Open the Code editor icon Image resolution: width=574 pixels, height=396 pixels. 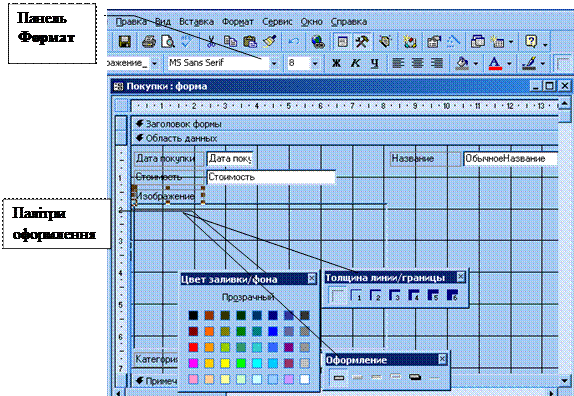tap(410, 42)
